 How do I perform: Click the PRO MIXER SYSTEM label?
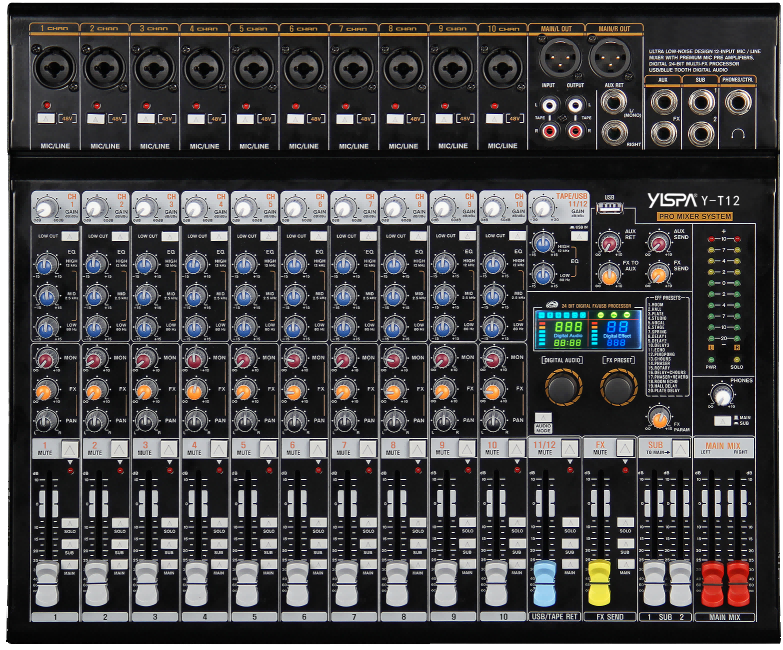[695, 217]
